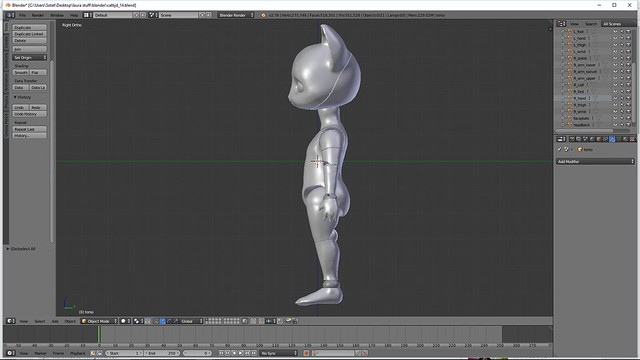Open the 3D view's Select menu
Image resolution: width=640 pixels, height=360 pixels.
click(x=40, y=321)
